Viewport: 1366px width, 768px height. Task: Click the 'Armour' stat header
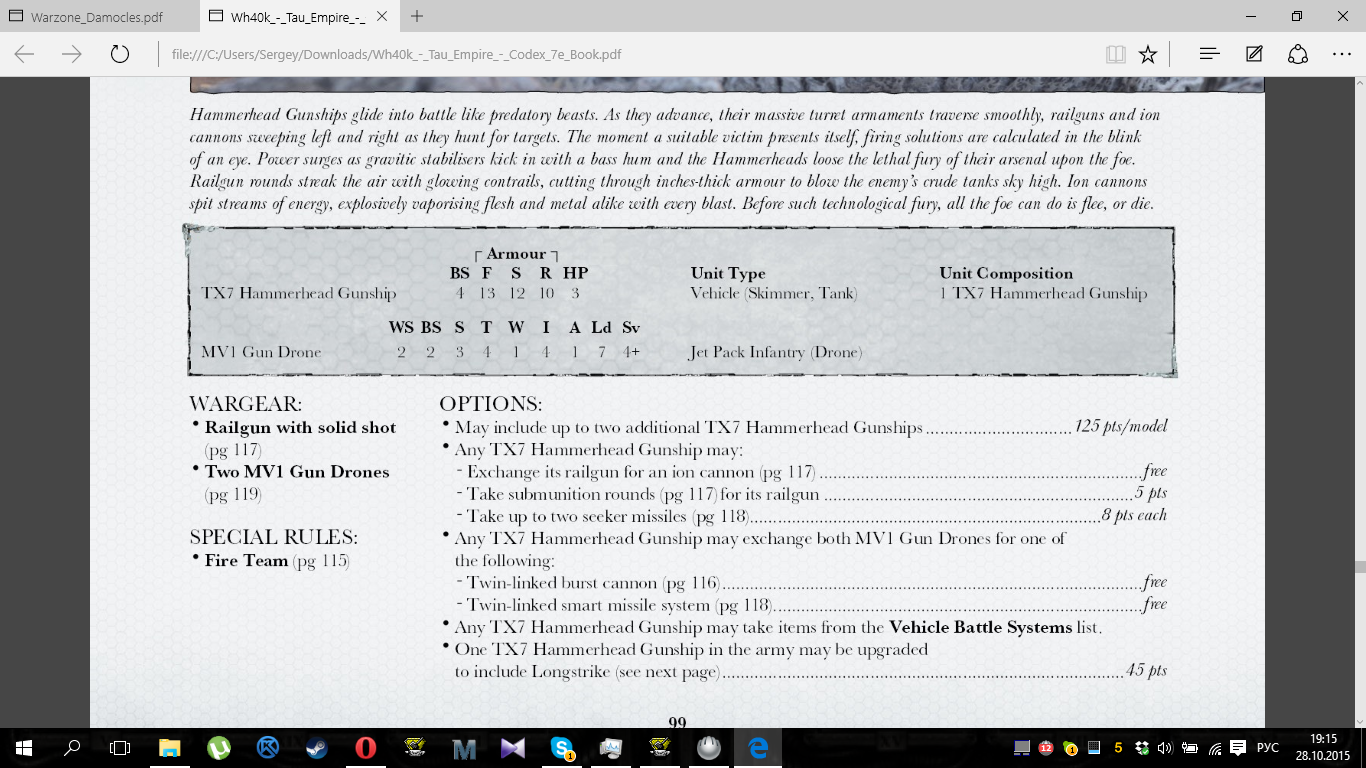pyautogui.click(x=516, y=254)
